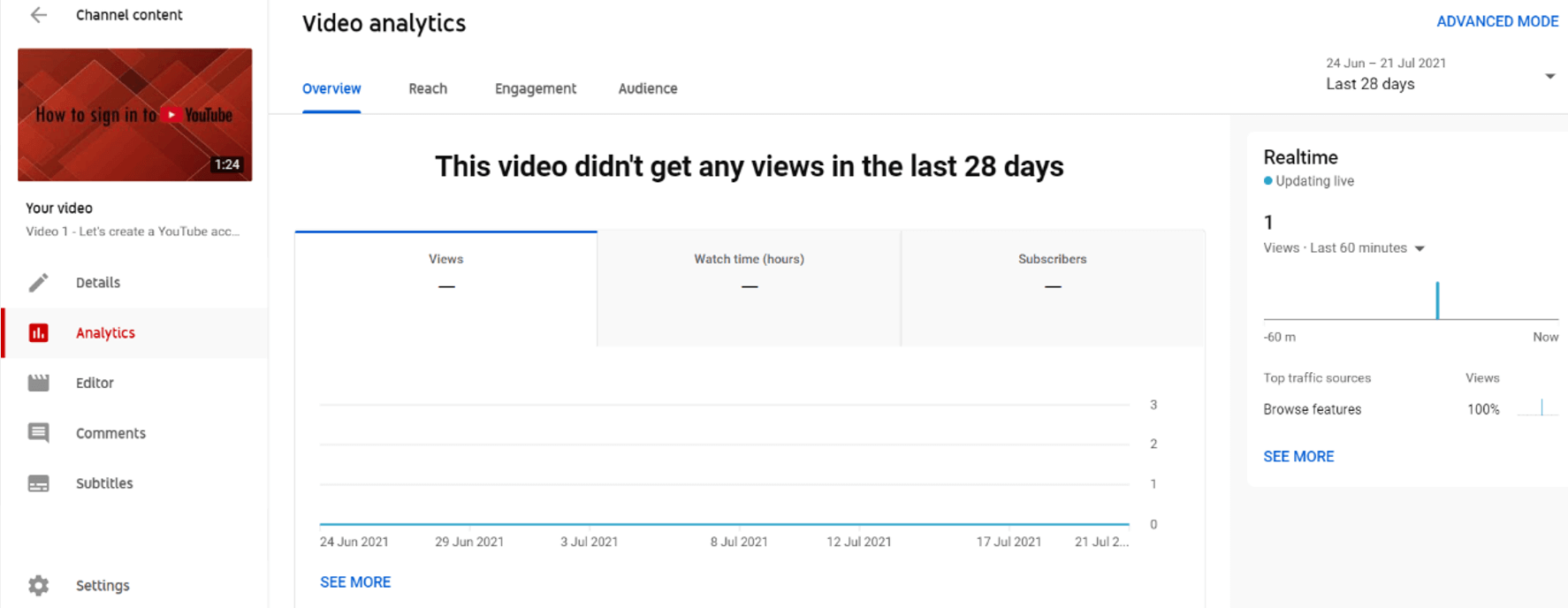Switch to the Reach tab

428,88
